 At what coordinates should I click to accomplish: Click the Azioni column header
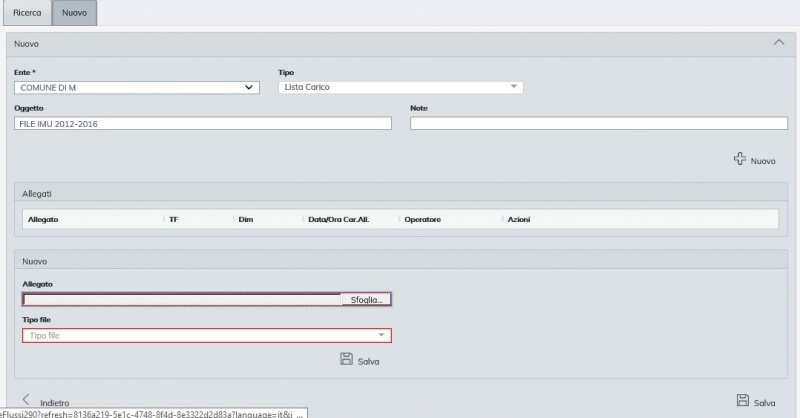(519, 219)
